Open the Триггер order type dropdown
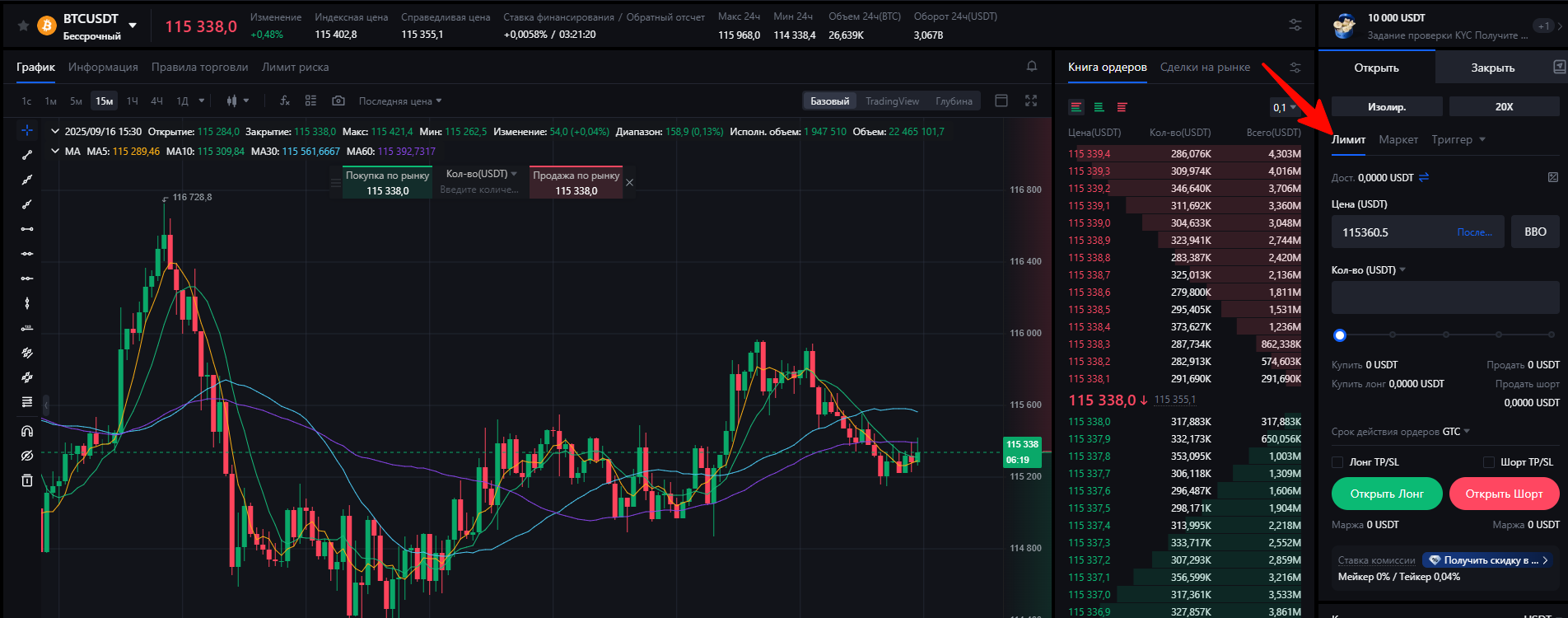This screenshot has width=1568, height=618. [1458, 139]
